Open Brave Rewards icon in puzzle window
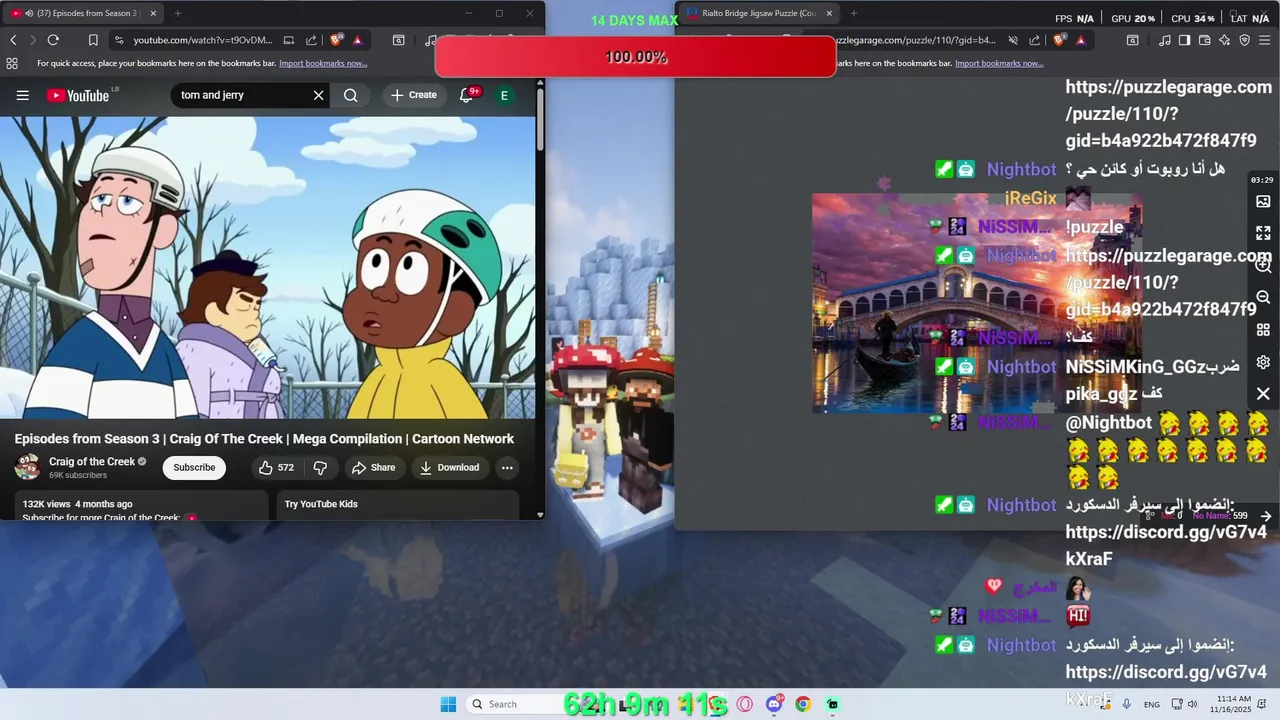This screenshot has height=720, width=1280. point(1081,40)
